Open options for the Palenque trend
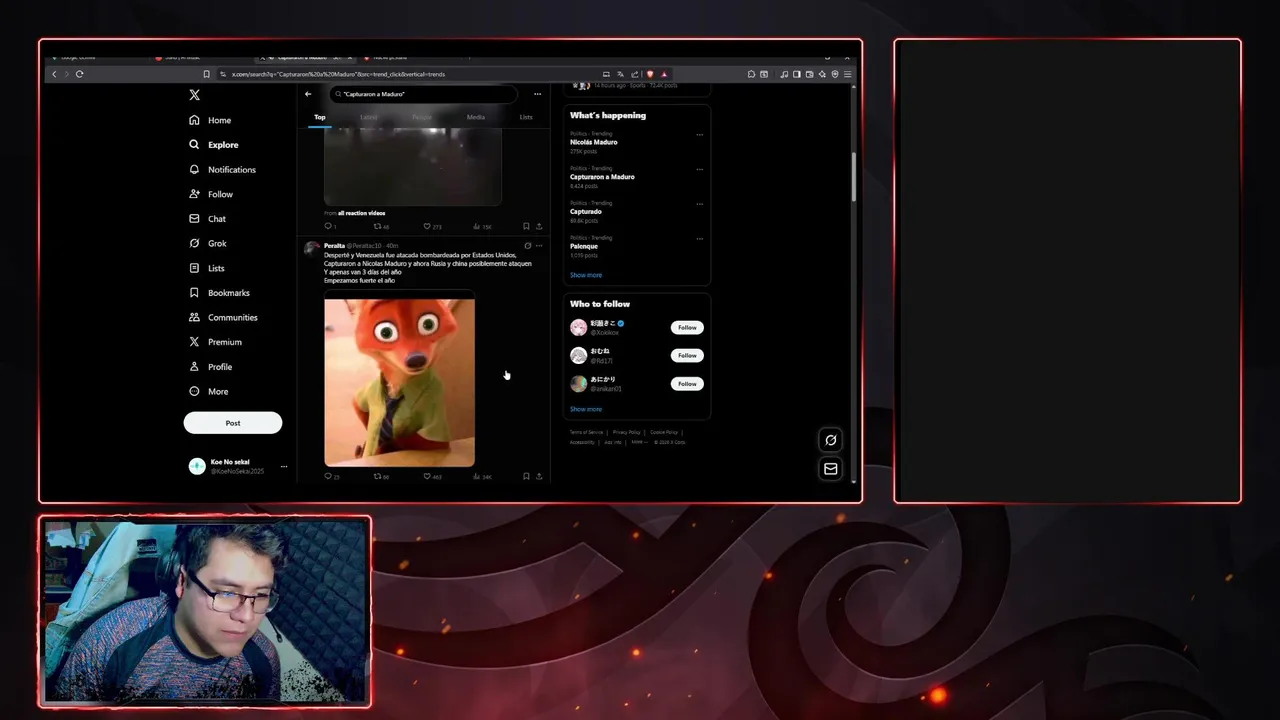Image resolution: width=1280 pixels, height=720 pixels. 699,239
